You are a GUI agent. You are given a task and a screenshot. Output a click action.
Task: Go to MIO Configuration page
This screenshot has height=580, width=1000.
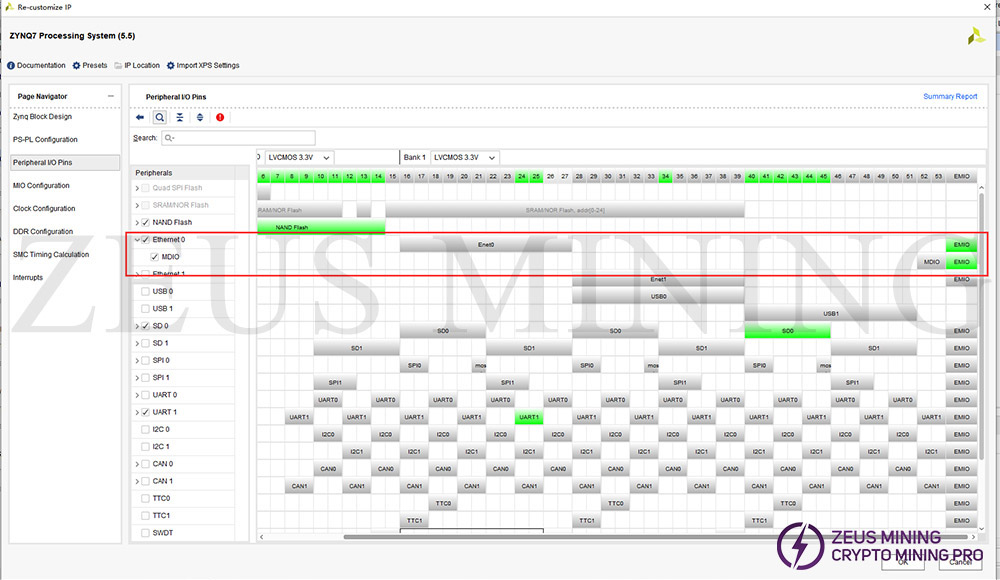41,186
